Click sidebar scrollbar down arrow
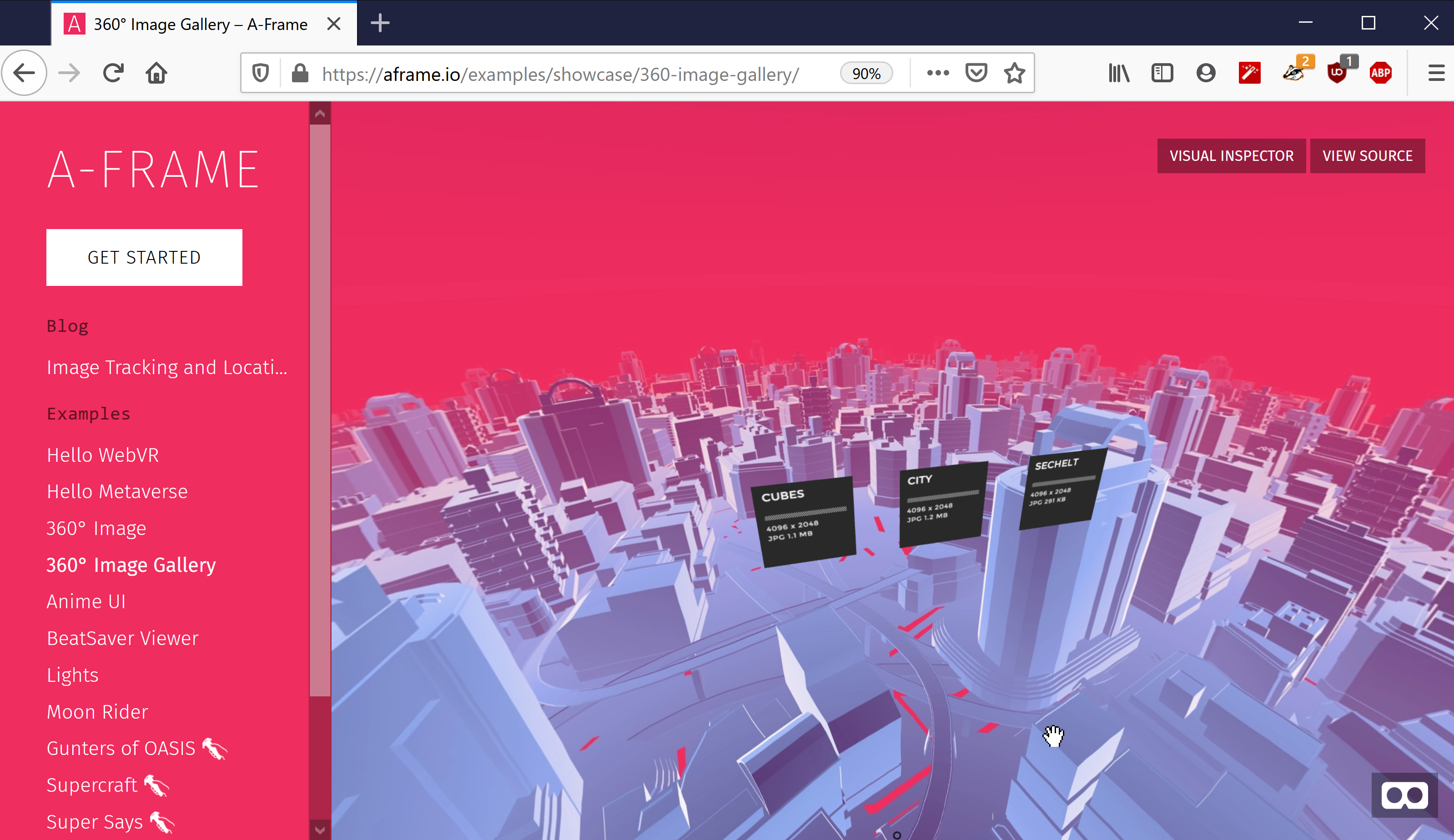1454x840 pixels. click(x=320, y=830)
